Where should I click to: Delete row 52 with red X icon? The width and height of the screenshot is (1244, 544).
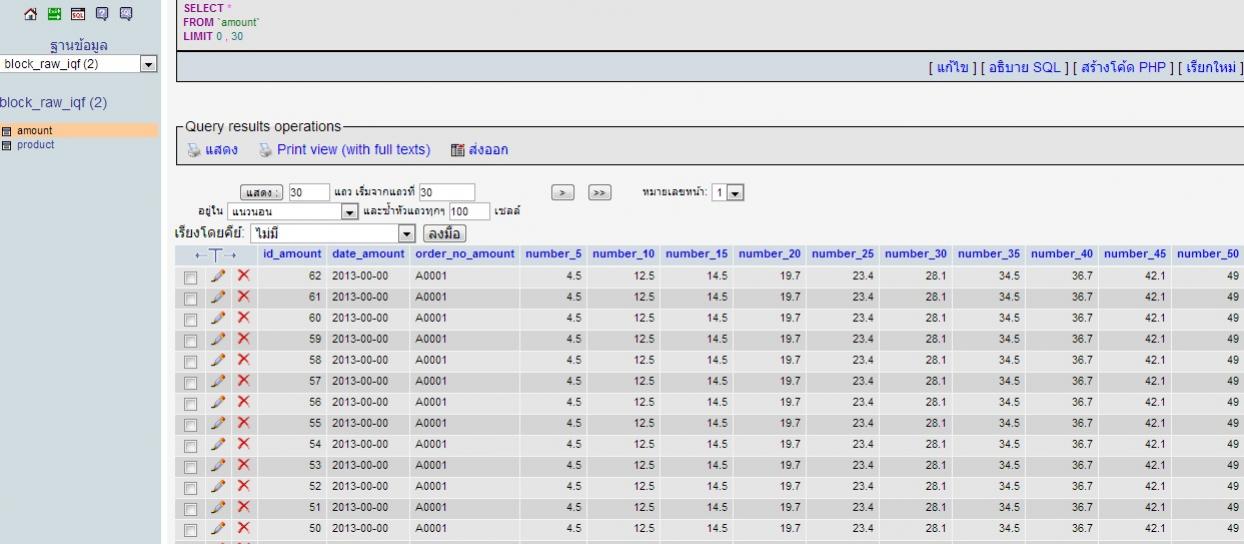pyautogui.click(x=242, y=486)
